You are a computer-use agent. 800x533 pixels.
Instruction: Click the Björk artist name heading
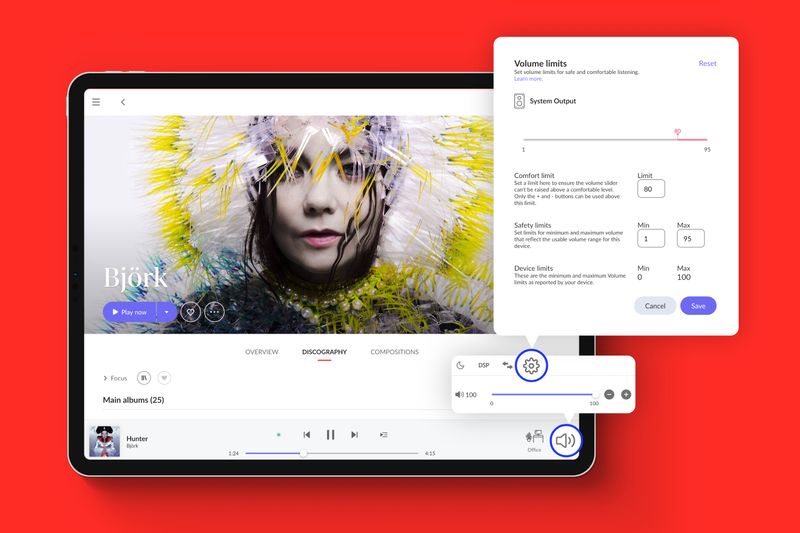[135, 278]
